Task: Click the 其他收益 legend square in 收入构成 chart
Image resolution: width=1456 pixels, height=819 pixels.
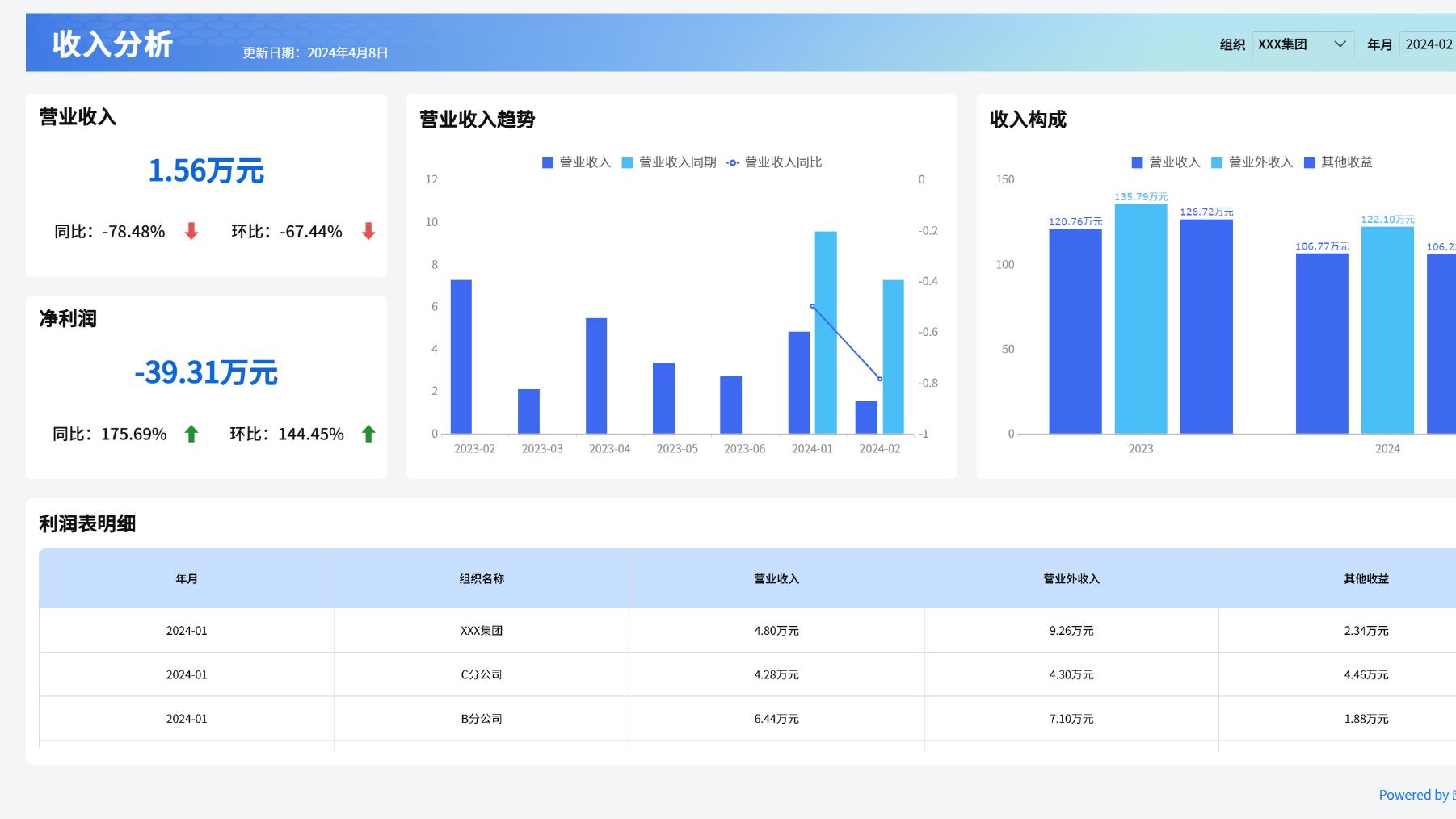Action: [x=1311, y=162]
